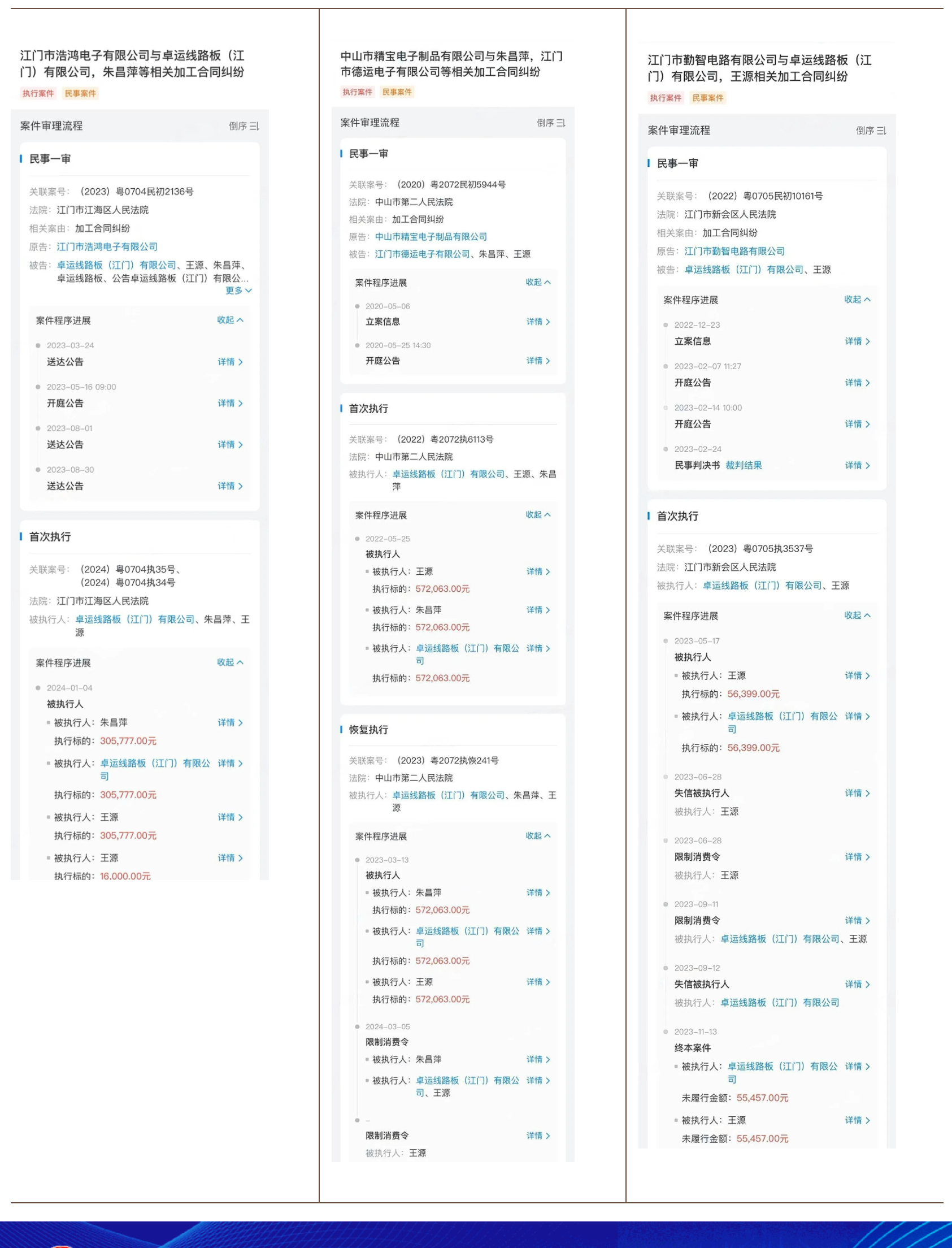Open 详情 for 朱昌萍 in 精宝 恢复执行 2023-03-13
Screen dimensions: 952x1248
point(538,892)
